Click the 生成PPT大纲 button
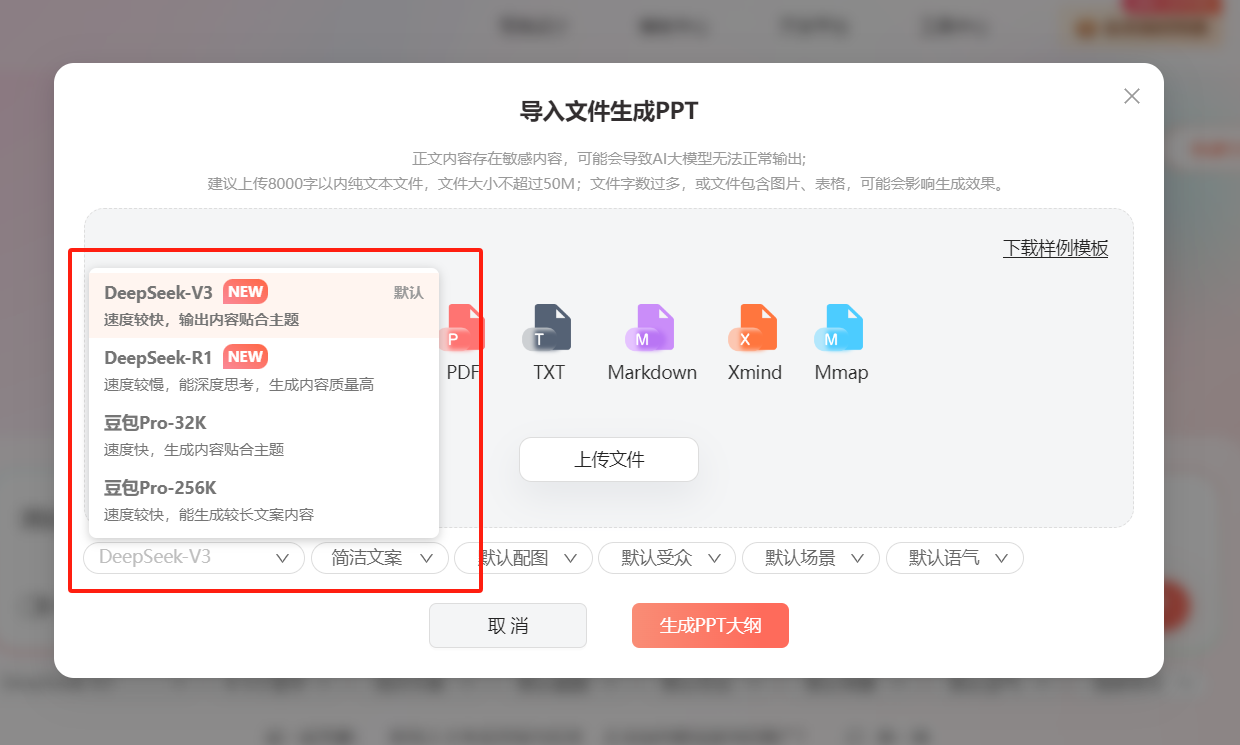Screen dimensions: 1240x745 pos(710,626)
